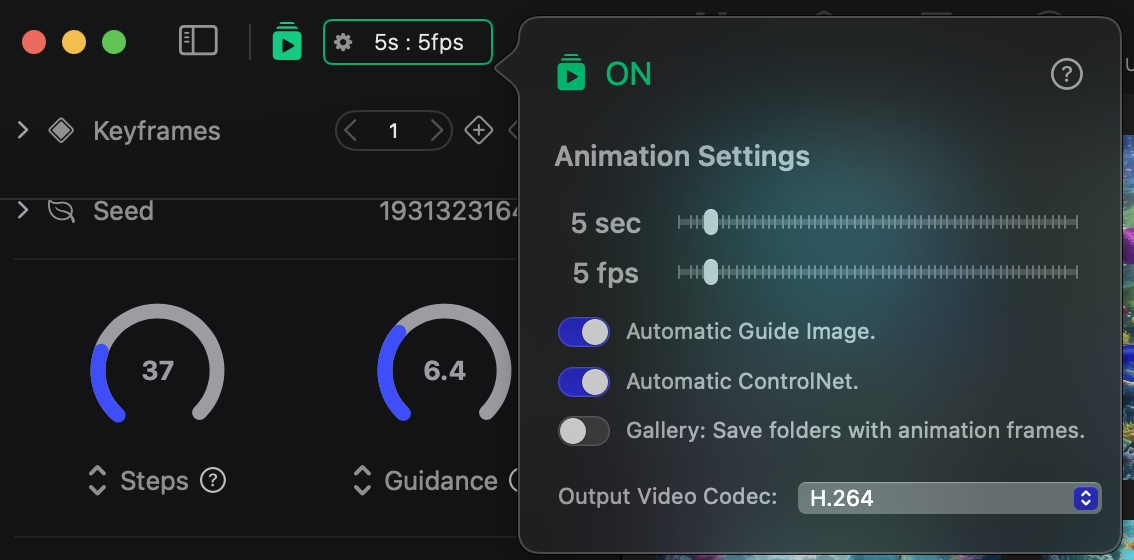Click the green animation icon in toolbar
This screenshot has width=1134, height=560.
click(287, 42)
